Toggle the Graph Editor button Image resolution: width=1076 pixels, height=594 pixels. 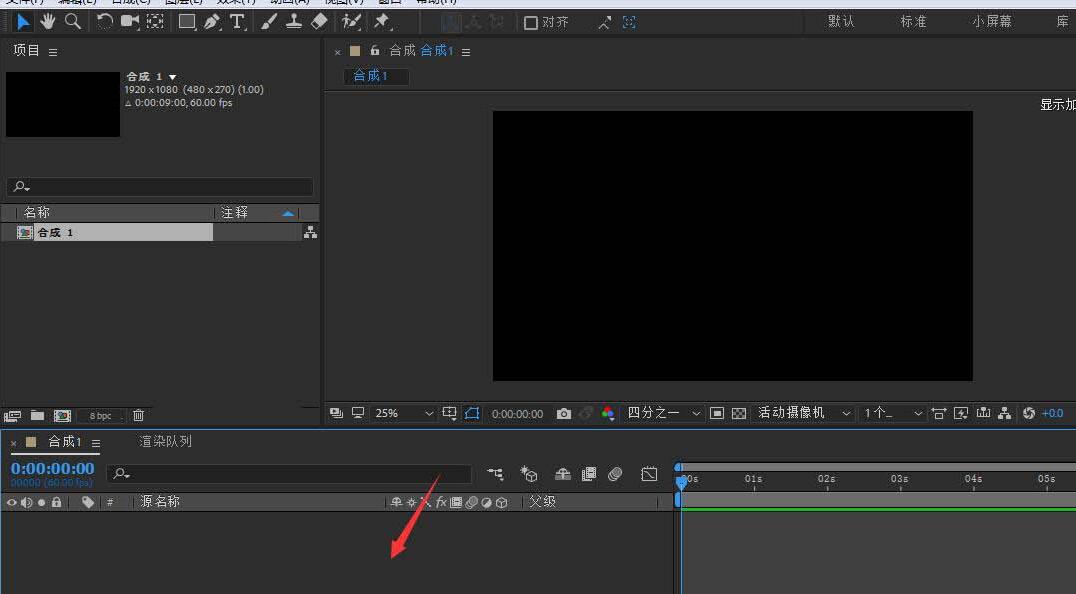tap(648, 474)
